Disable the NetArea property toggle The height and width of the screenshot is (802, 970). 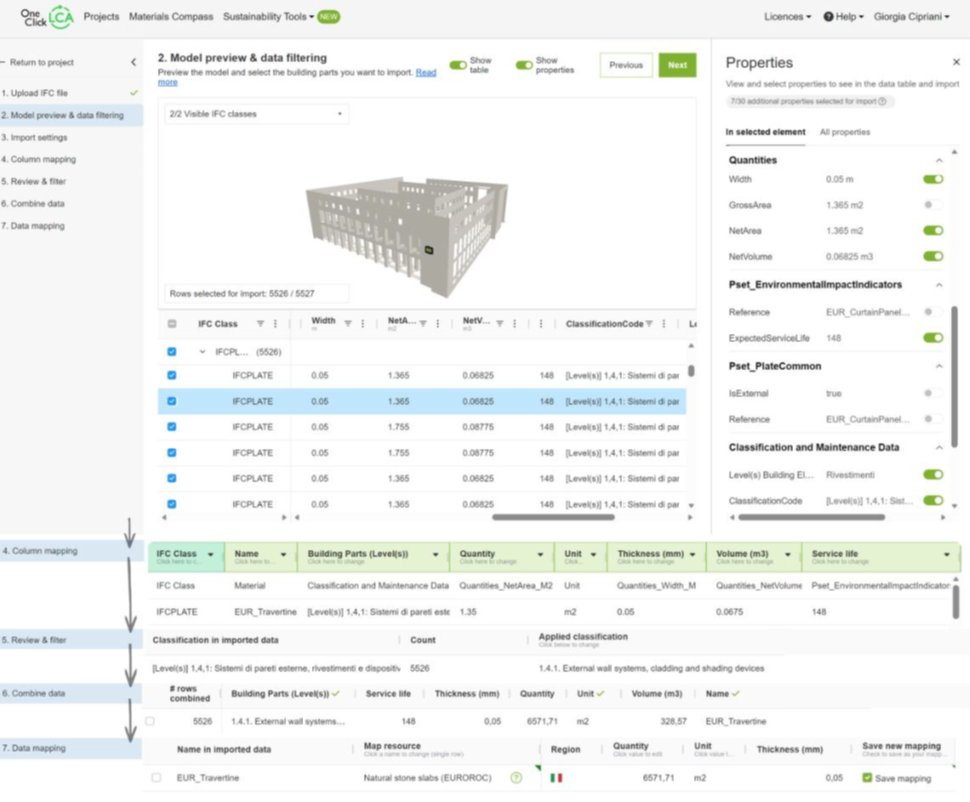tap(933, 231)
